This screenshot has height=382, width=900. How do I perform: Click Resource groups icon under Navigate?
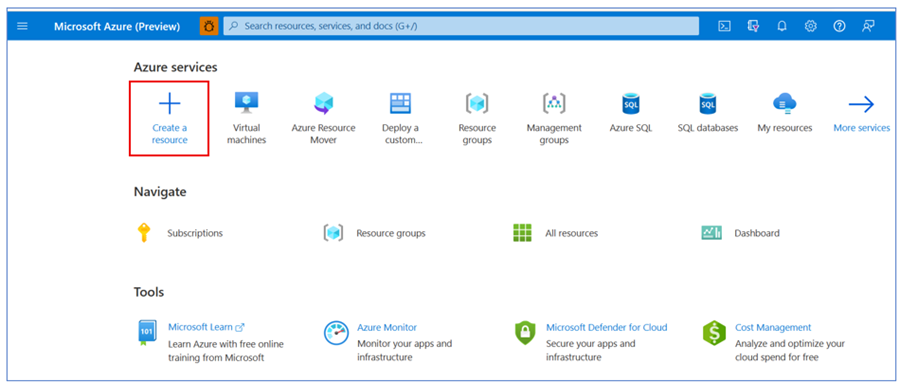point(333,233)
